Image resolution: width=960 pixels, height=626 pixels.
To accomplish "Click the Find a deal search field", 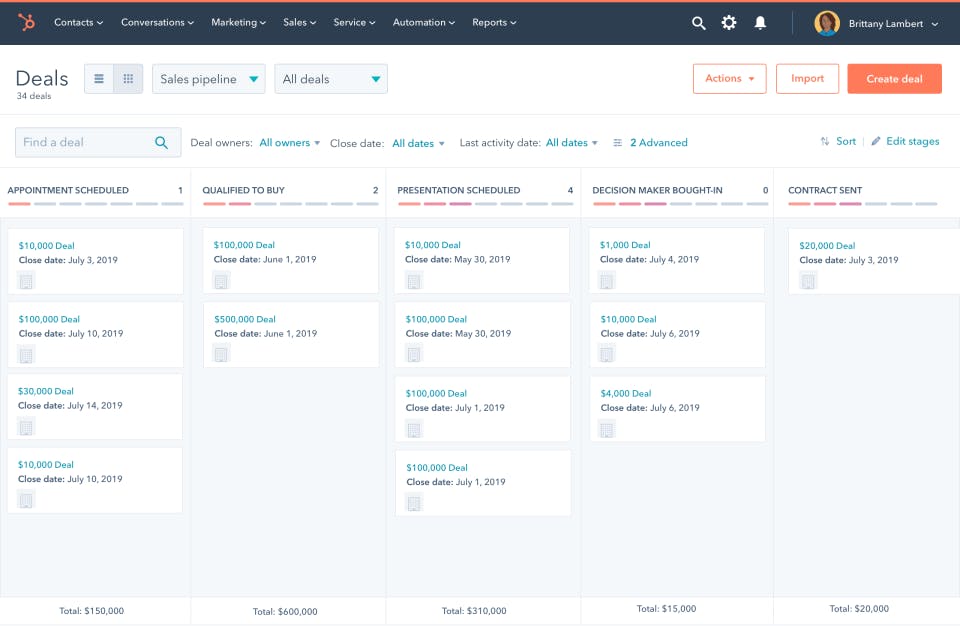I will tap(98, 143).
